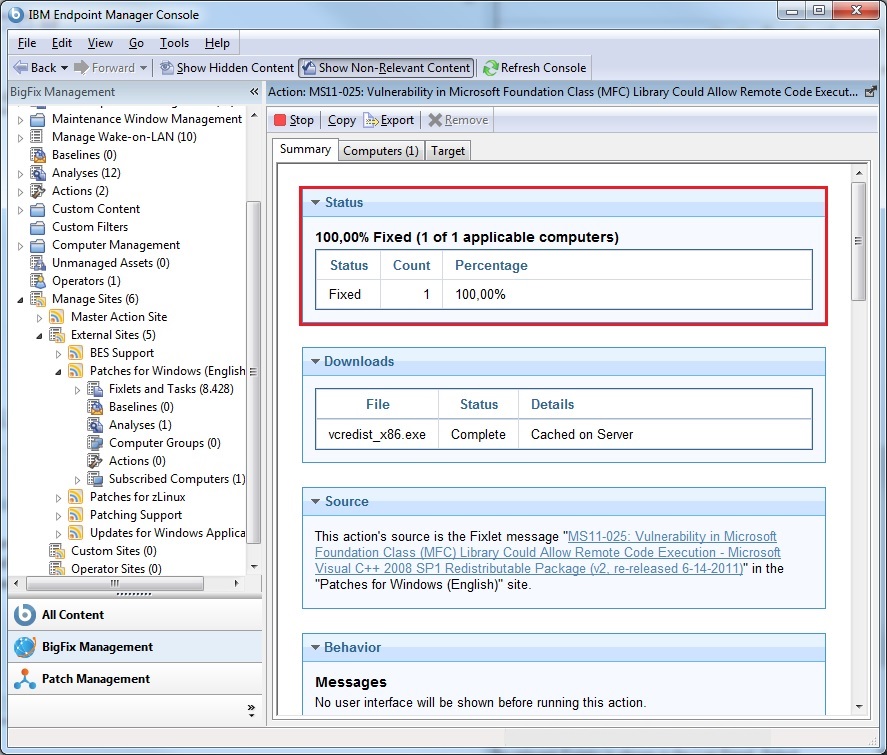The height and width of the screenshot is (755, 887).
Task: Open the MS11-025 Fixlet message link
Action: 548,552
